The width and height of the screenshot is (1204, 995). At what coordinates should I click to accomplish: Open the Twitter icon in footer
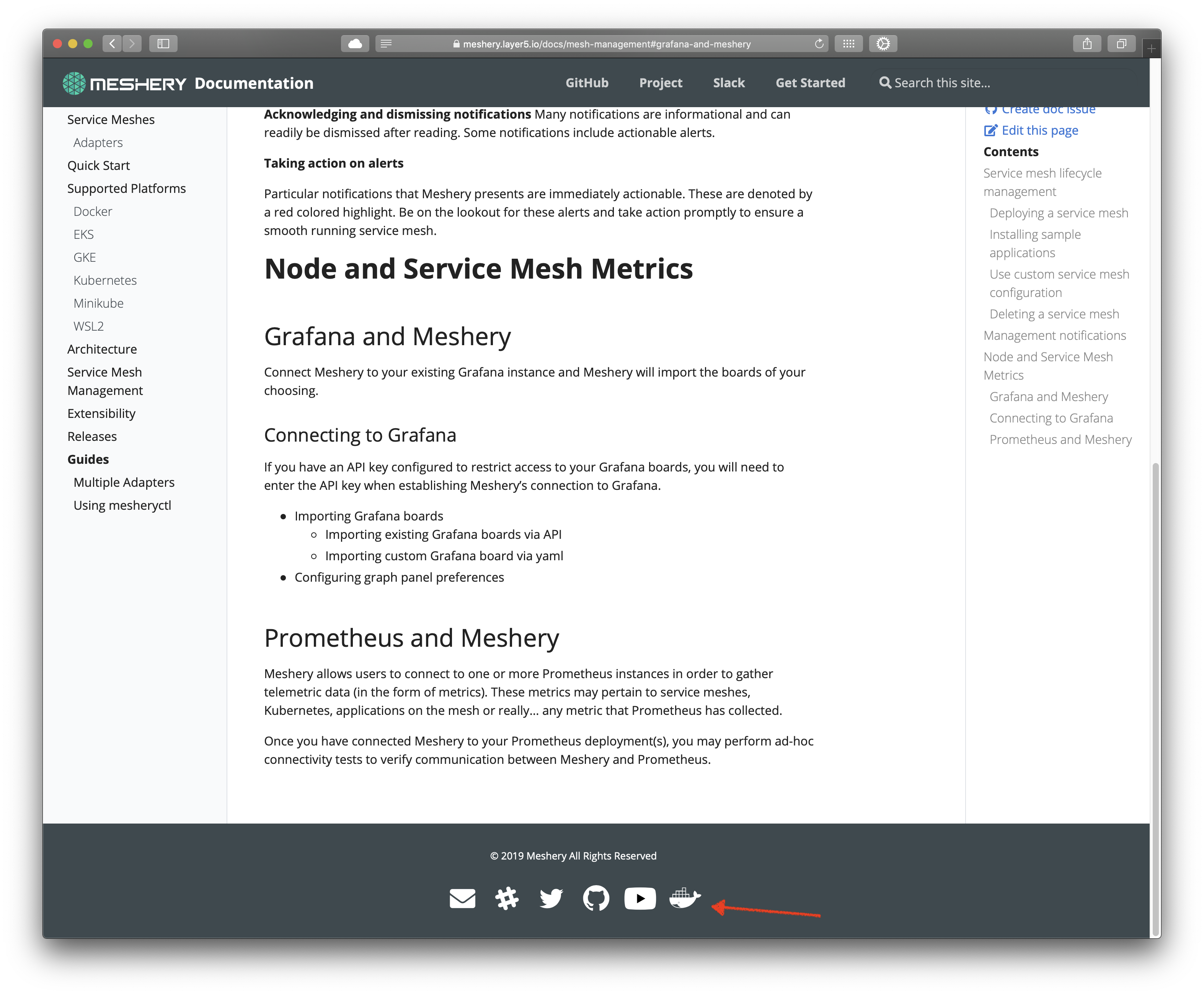coord(552,898)
